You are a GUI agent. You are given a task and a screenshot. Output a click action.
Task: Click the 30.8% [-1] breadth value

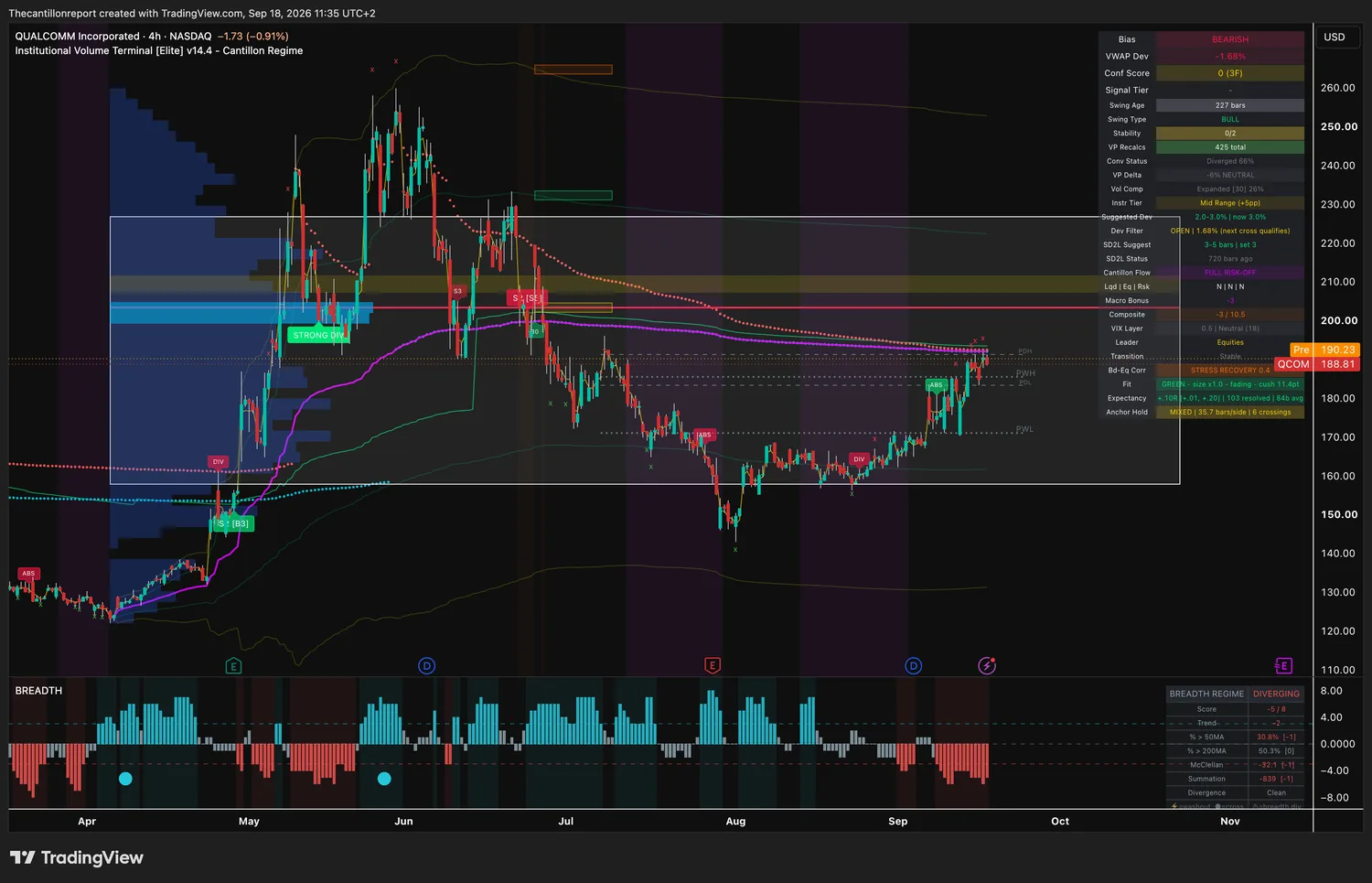[1276, 737]
